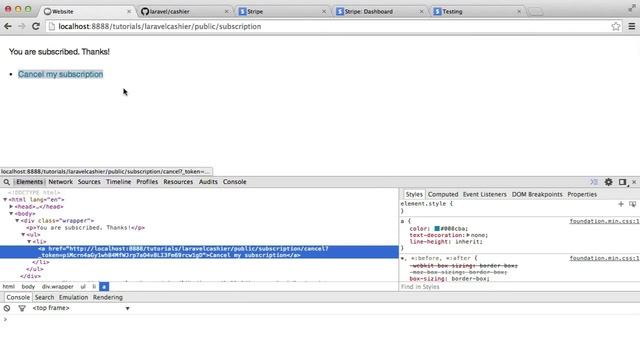The image size is (640, 360).
Task: Click the new style rule plus icon
Action: click(621, 204)
